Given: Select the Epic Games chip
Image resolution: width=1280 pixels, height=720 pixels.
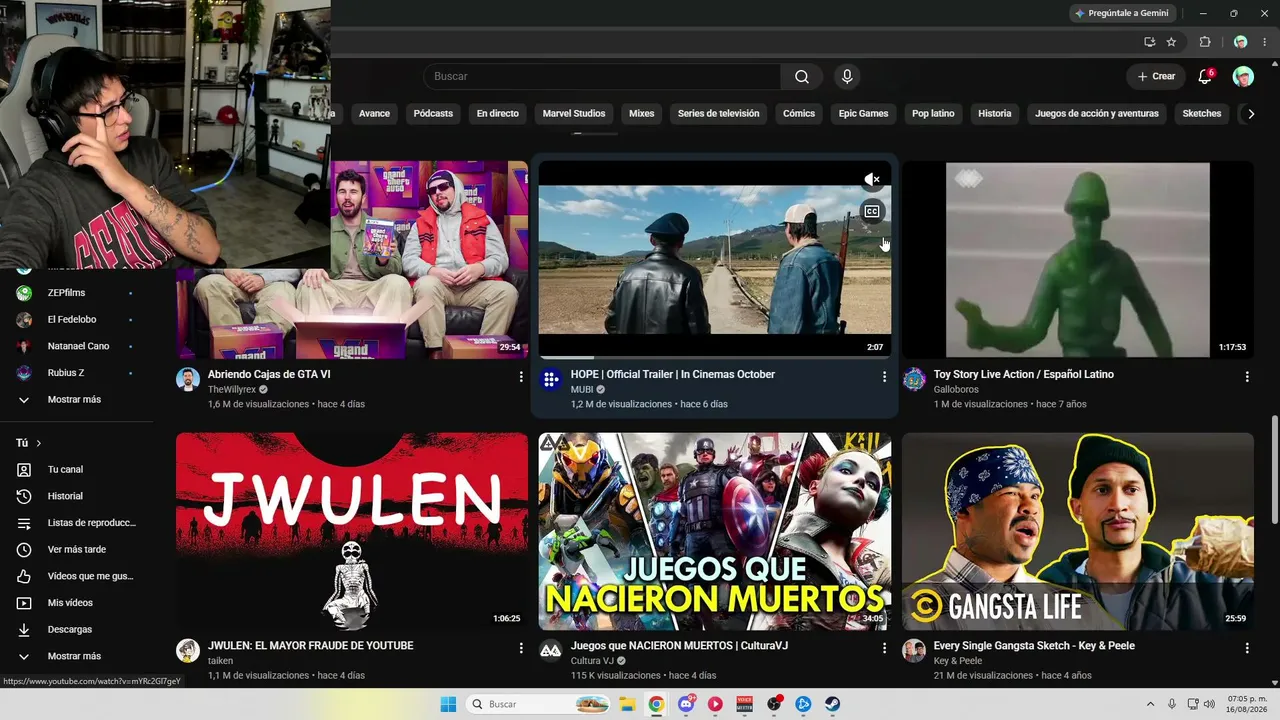Looking at the screenshot, I should pyautogui.click(x=864, y=114).
